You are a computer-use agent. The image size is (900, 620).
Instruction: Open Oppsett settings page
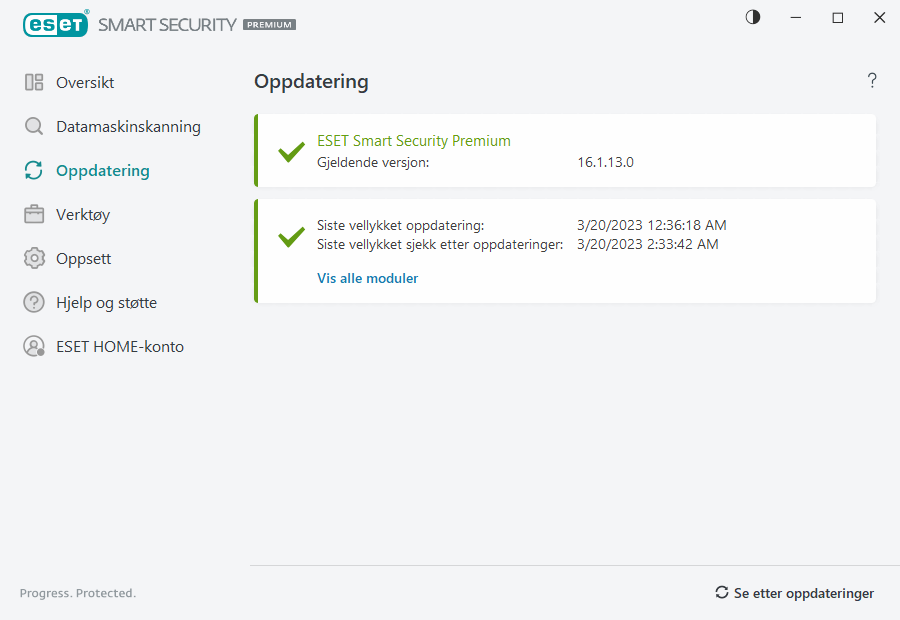83,259
